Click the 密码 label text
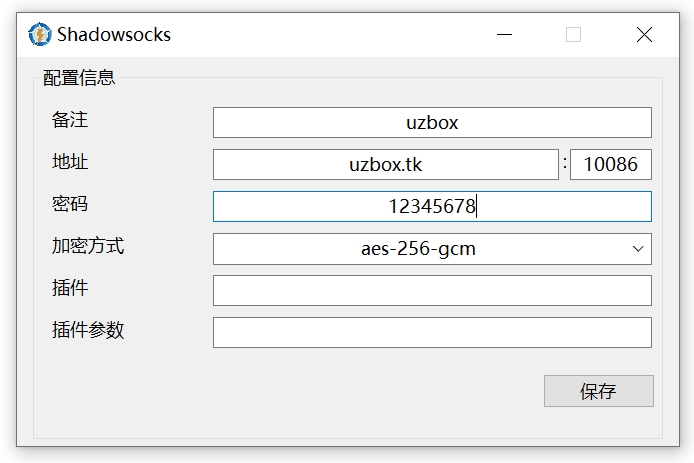Viewport: 694px width, 463px height. click(x=70, y=204)
